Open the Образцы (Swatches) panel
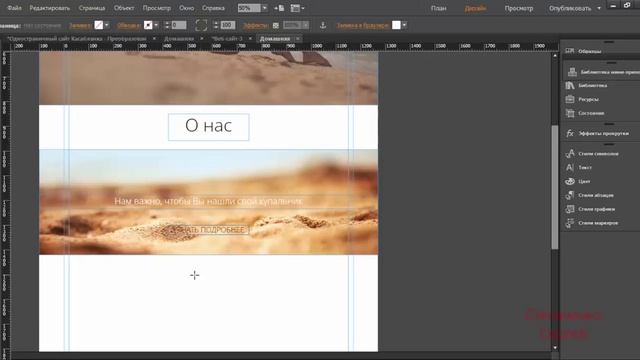 pyautogui.click(x=584, y=51)
